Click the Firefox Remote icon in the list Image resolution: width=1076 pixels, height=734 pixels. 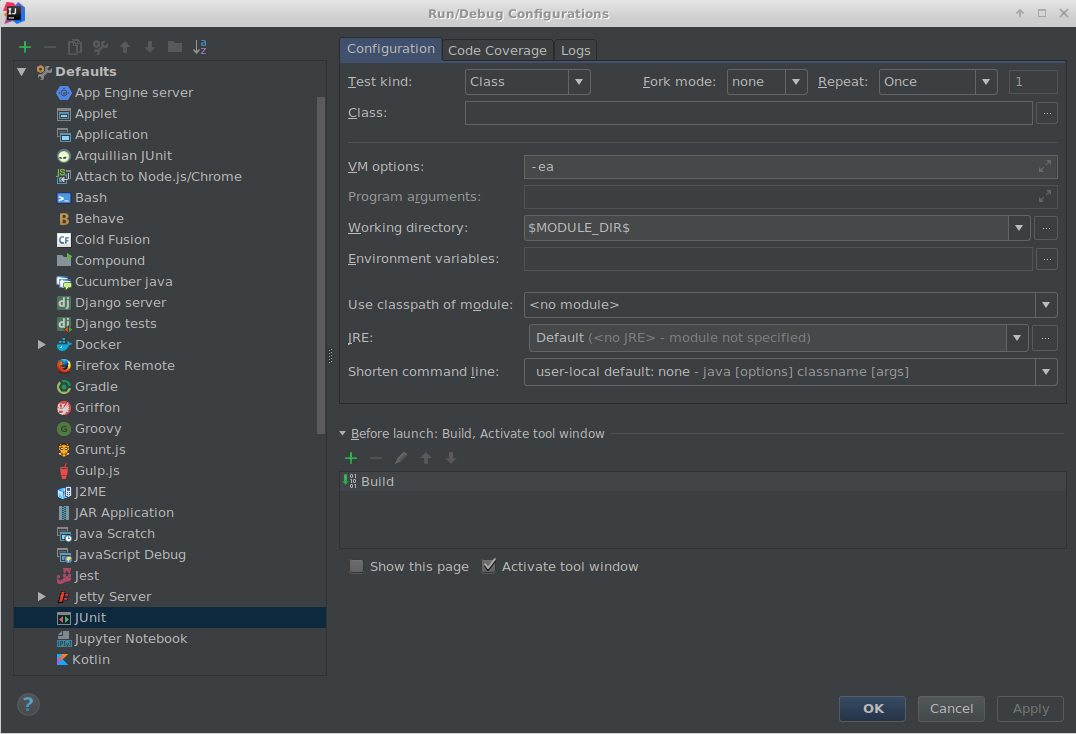point(64,366)
